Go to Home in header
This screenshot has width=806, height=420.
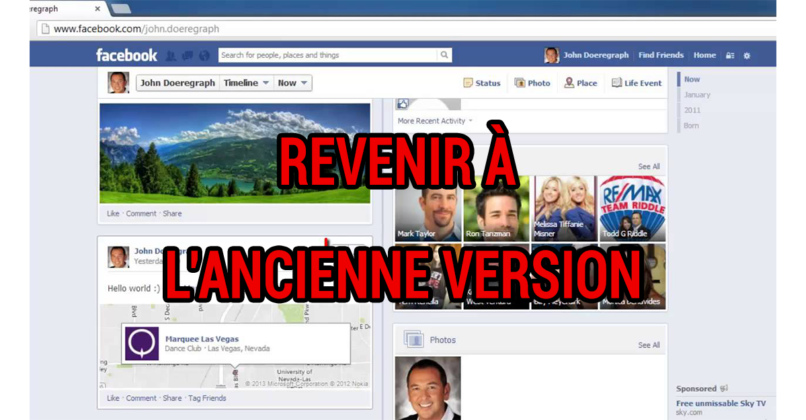point(705,55)
